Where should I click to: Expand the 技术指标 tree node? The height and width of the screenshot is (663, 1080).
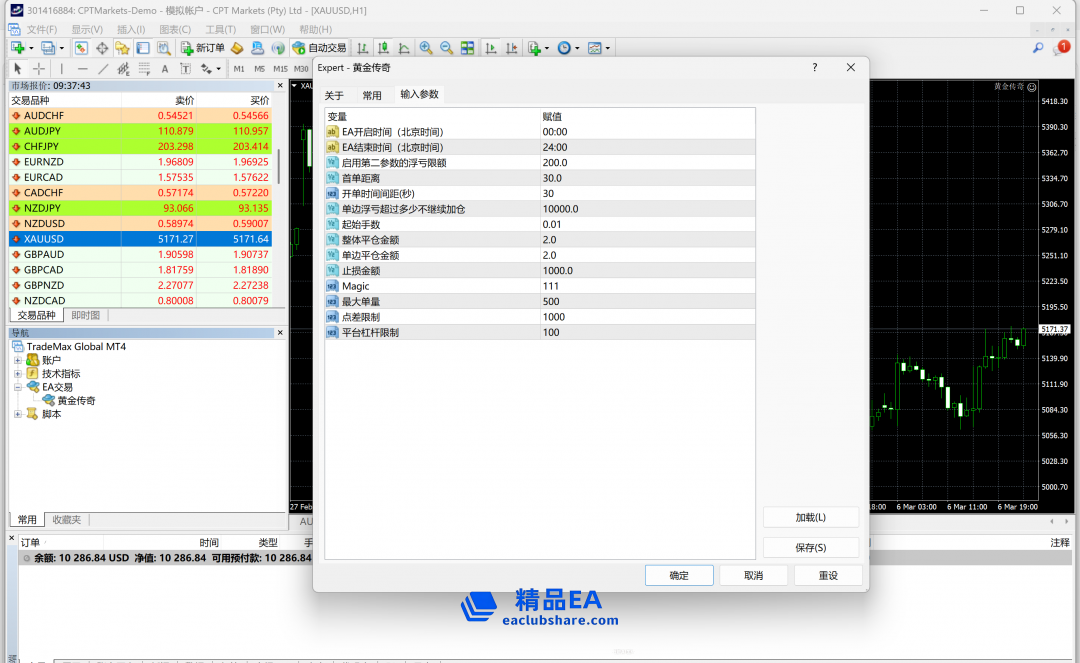18,374
